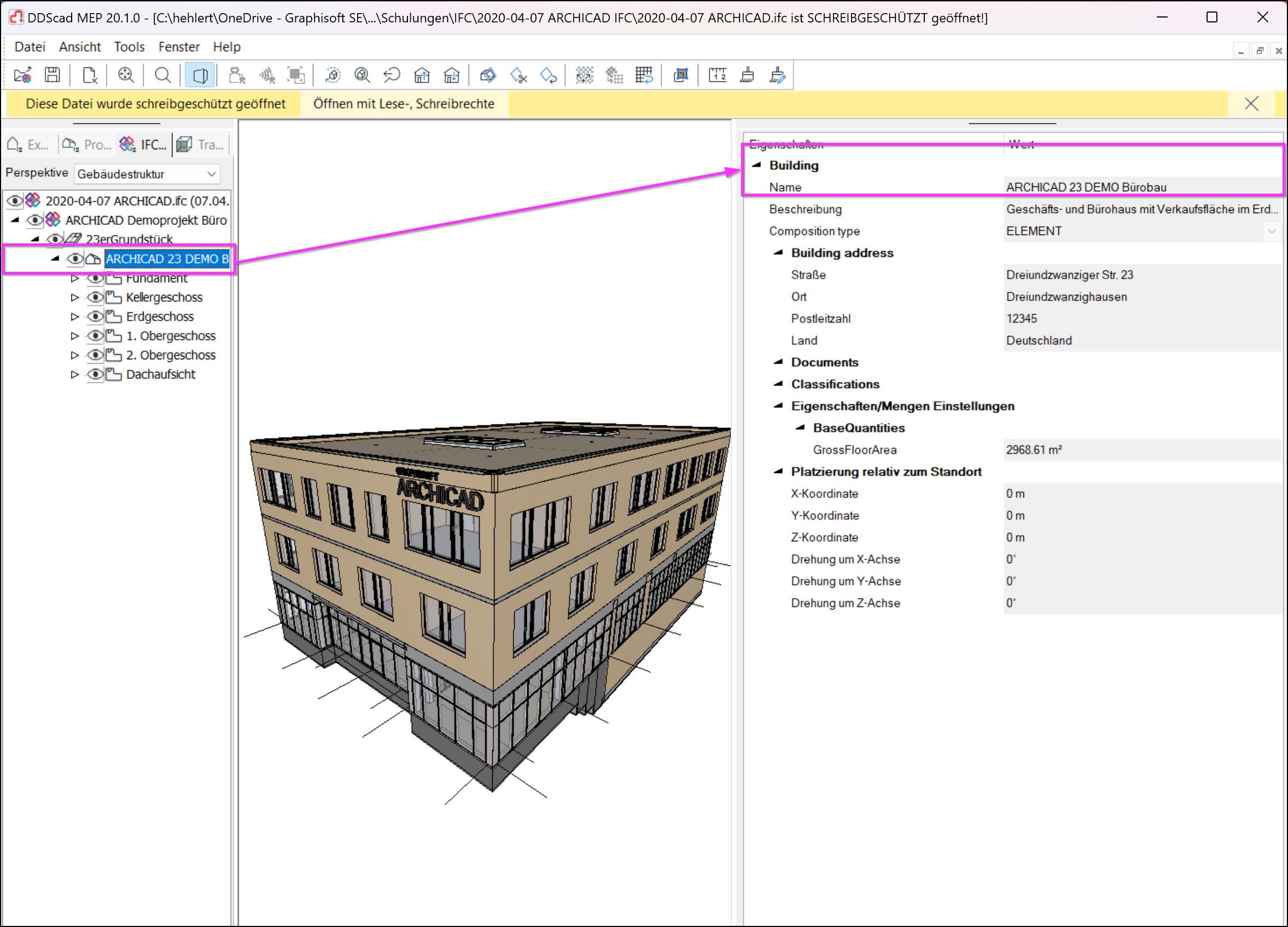The height and width of the screenshot is (927, 1288).
Task: Click the open IFC file toolbar icon
Action: pos(23,75)
